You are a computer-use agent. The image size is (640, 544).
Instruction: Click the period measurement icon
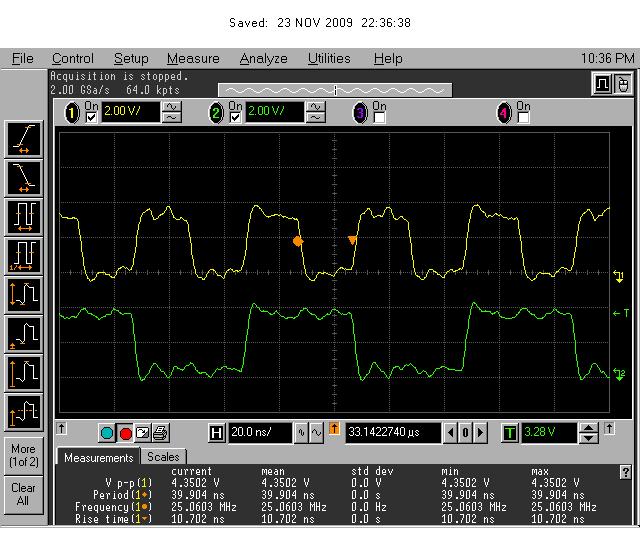point(23,216)
